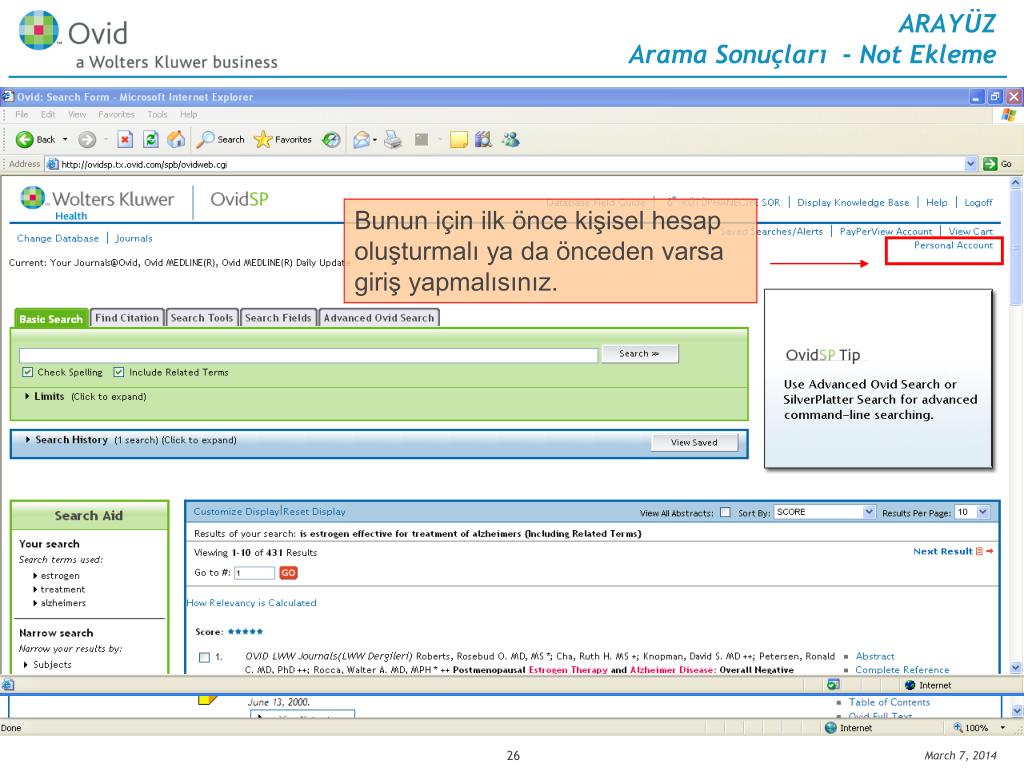Open the Favorites menu in the menu bar

pos(116,114)
